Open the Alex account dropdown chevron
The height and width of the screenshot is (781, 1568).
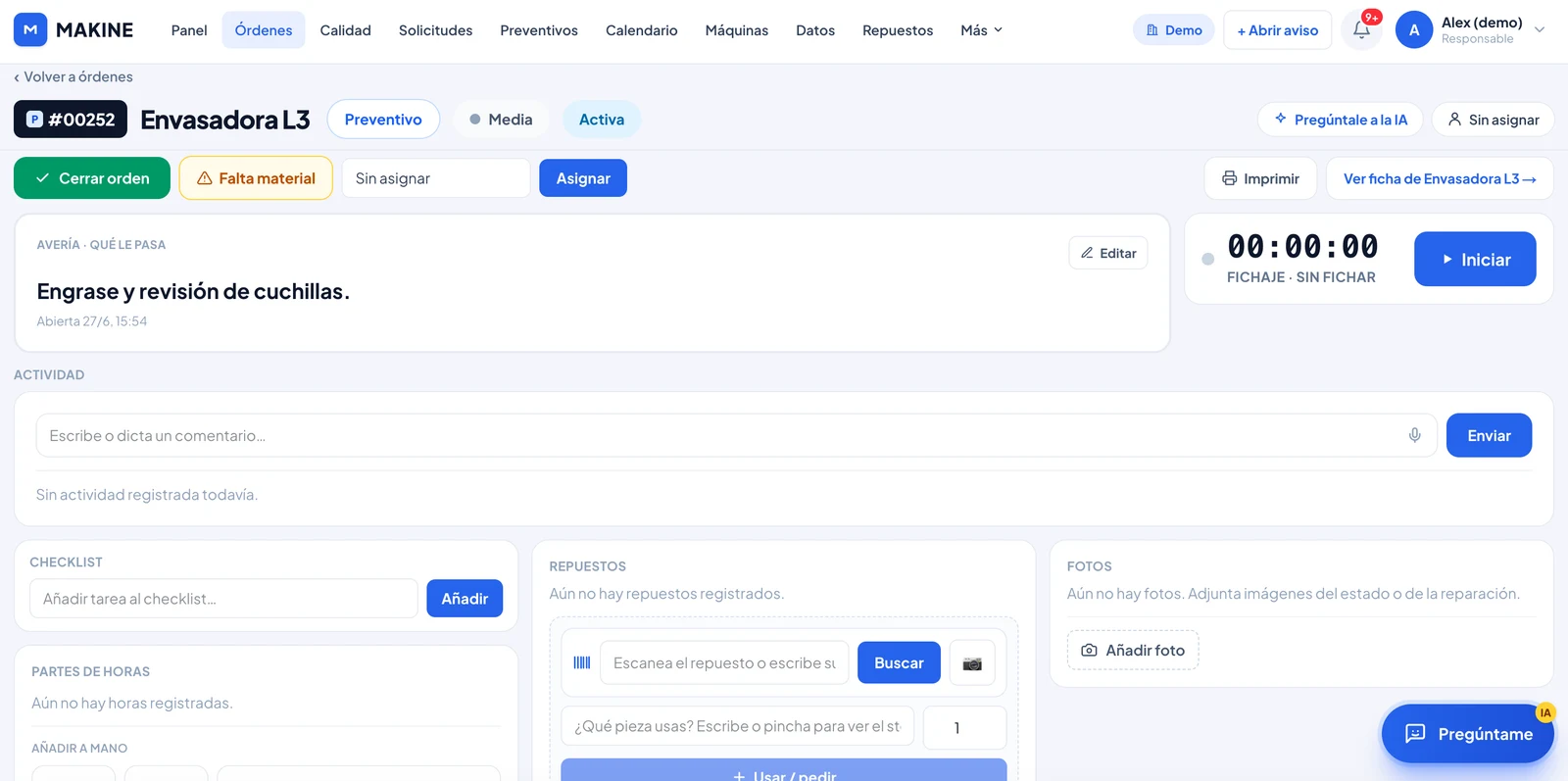1540,30
